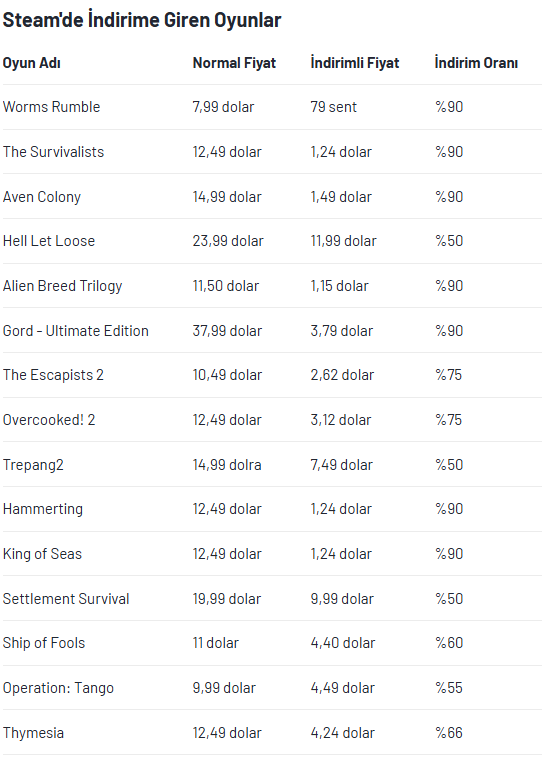Click The Escapists 2 %75 discount rate

click(448, 375)
